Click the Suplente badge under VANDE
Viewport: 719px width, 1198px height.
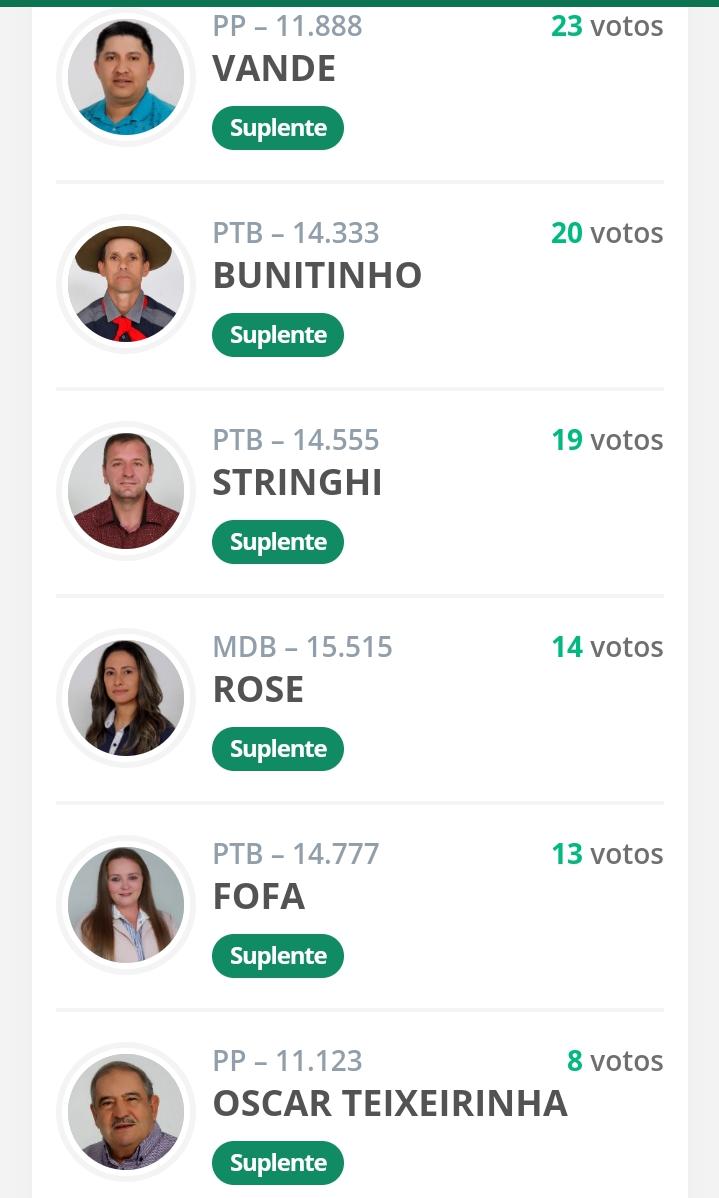coord(278,128)
